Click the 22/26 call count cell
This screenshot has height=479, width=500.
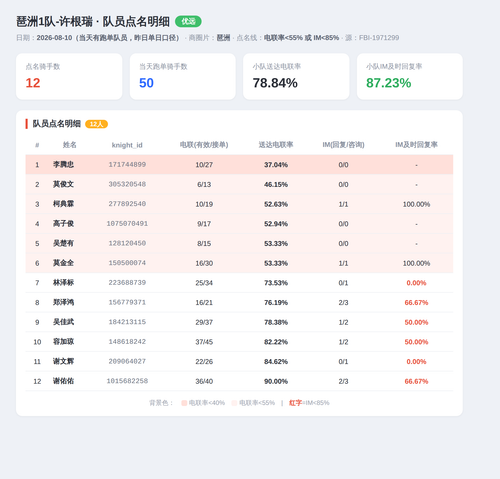[204, 361]
